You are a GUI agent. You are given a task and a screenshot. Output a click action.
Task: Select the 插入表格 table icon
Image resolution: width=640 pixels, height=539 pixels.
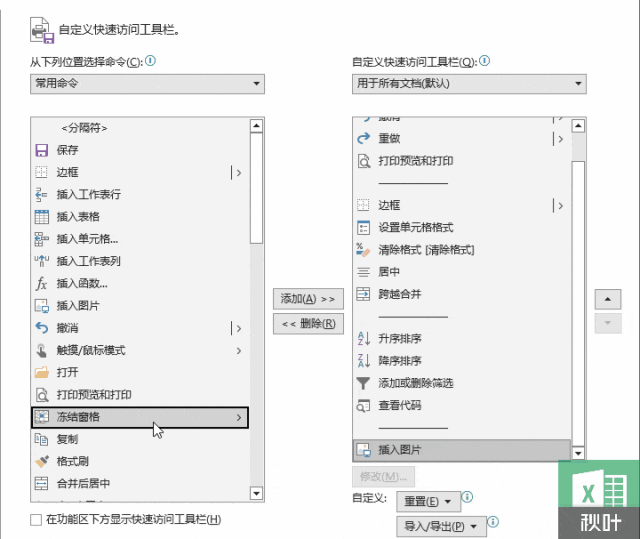click(42, 217)
